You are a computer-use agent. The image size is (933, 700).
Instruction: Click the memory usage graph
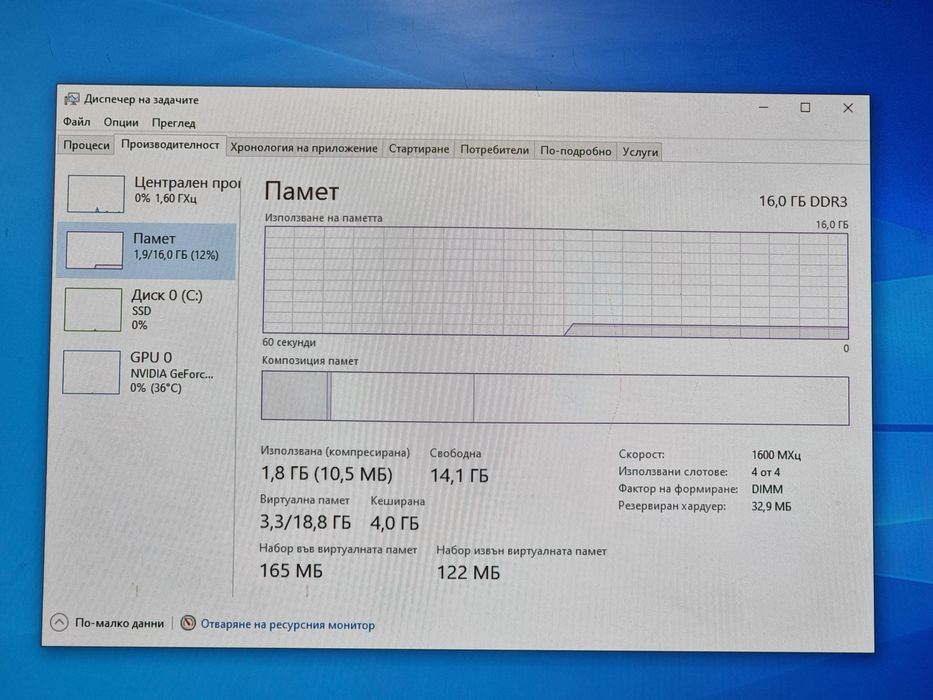(x=556, y=283)
